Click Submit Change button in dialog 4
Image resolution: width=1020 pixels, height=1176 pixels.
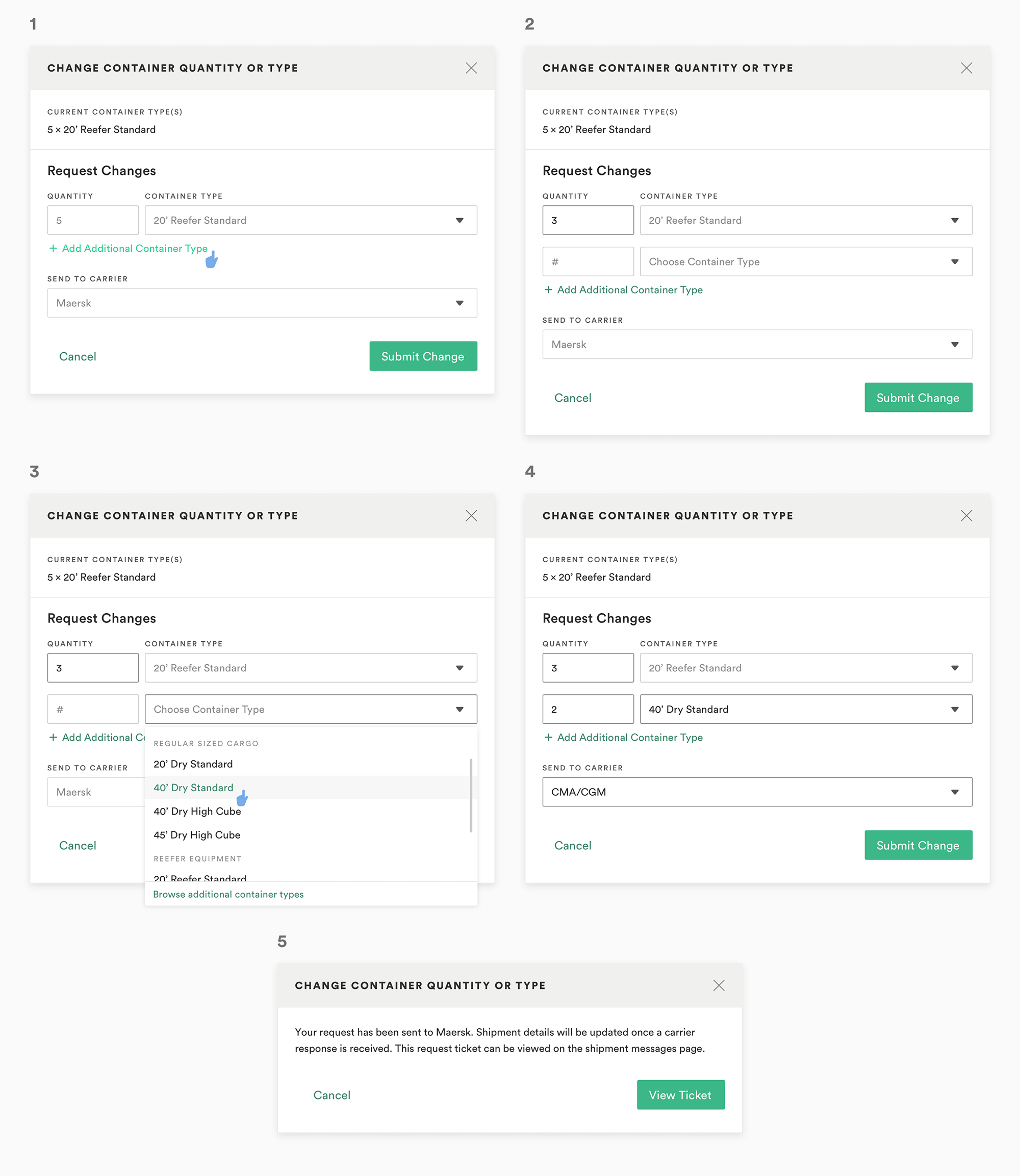pos(916,845)
